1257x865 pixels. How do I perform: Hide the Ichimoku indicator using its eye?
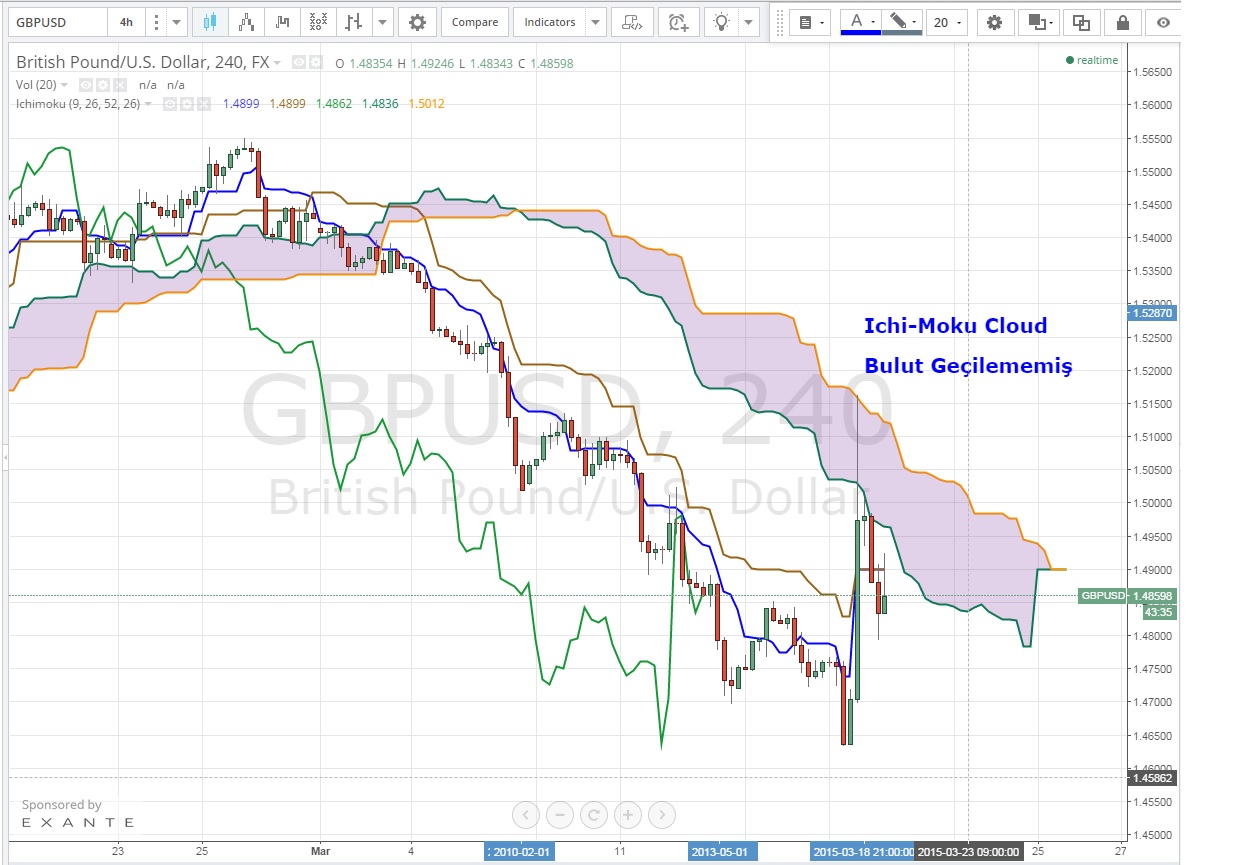coord(171,104)
